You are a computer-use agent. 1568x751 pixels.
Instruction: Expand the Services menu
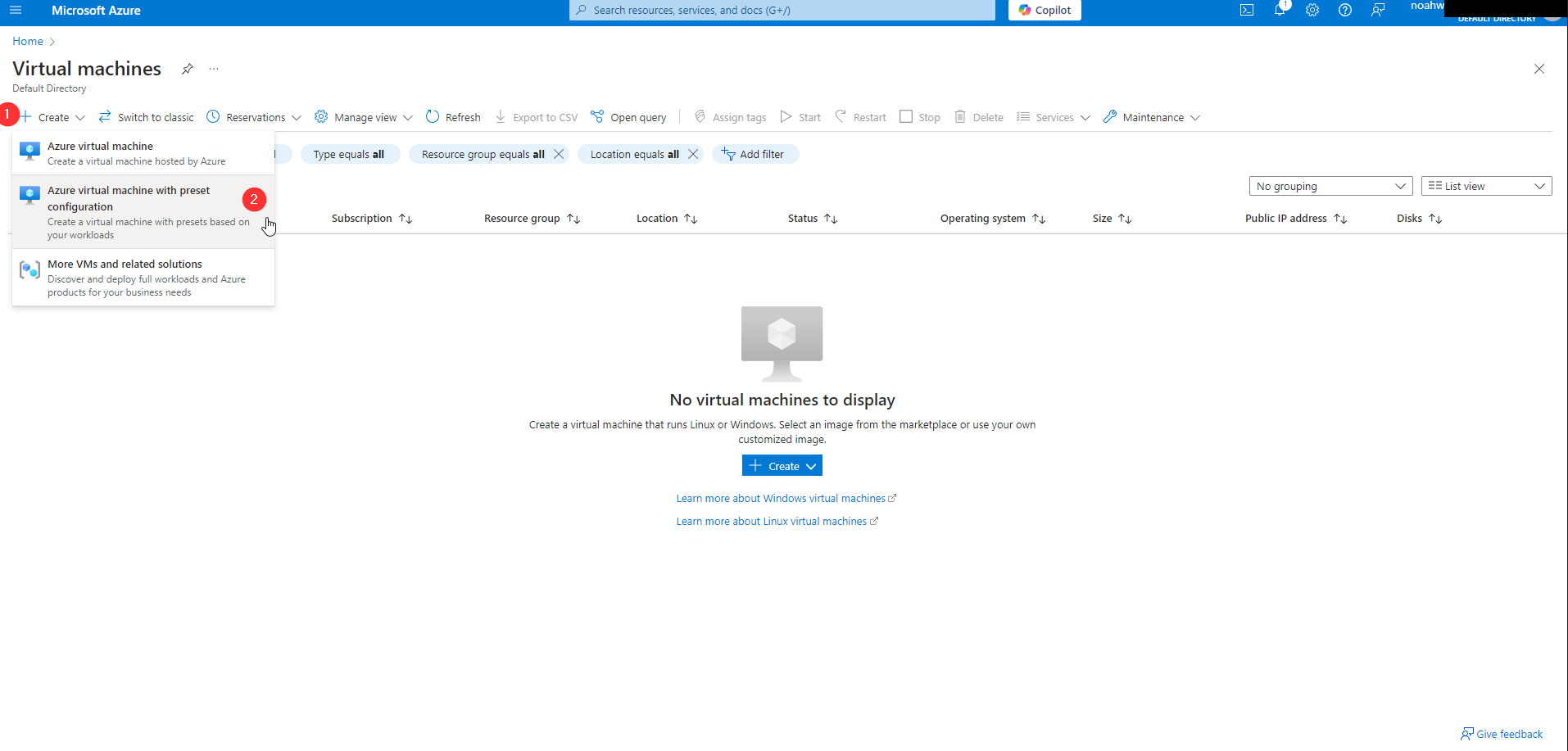pyautogui.click(x=1054, y=117)
